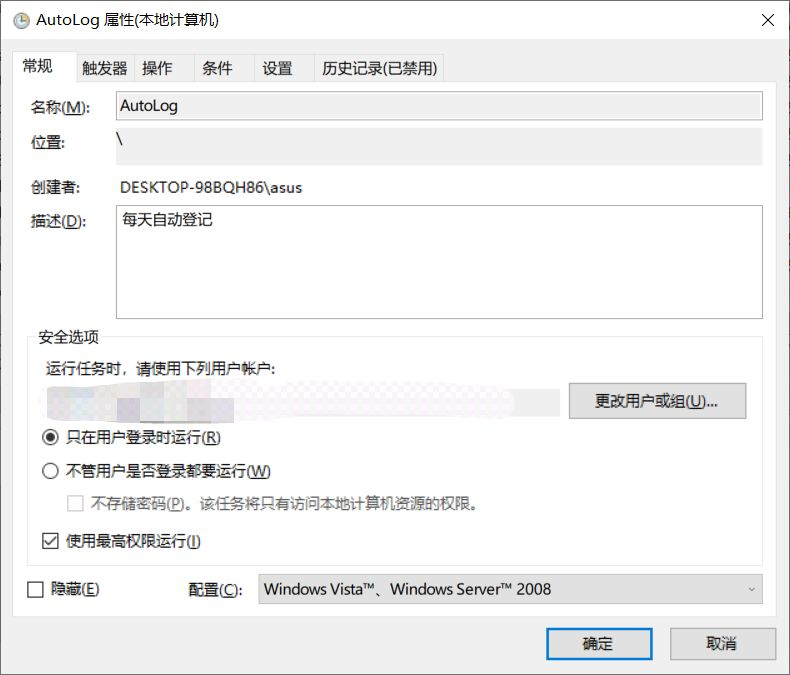Click the 名称 field containing AutoLog
The height and width of the screenshot is (675, 790).
(439, 106)
